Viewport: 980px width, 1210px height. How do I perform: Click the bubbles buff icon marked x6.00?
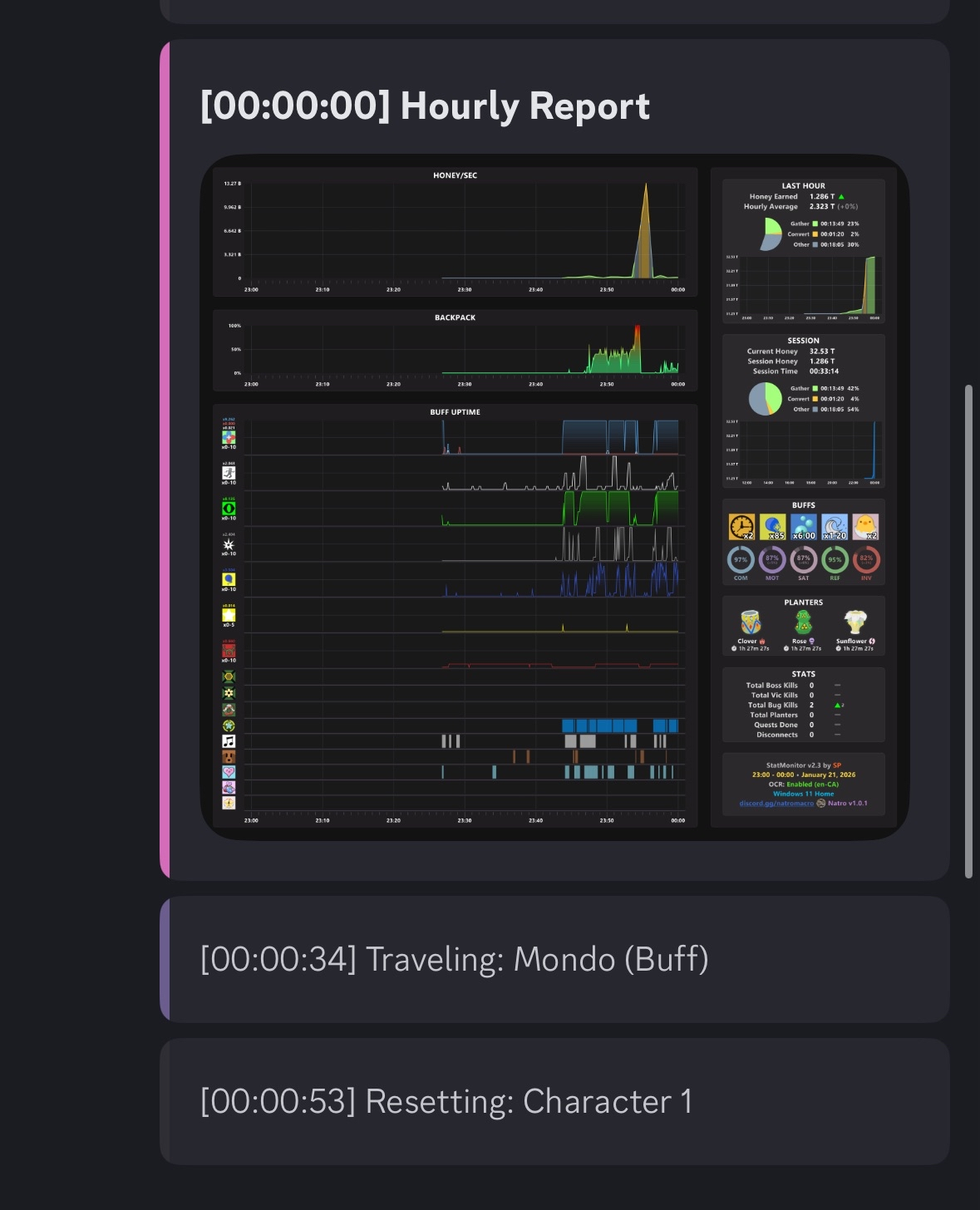[x=803, y=527]
